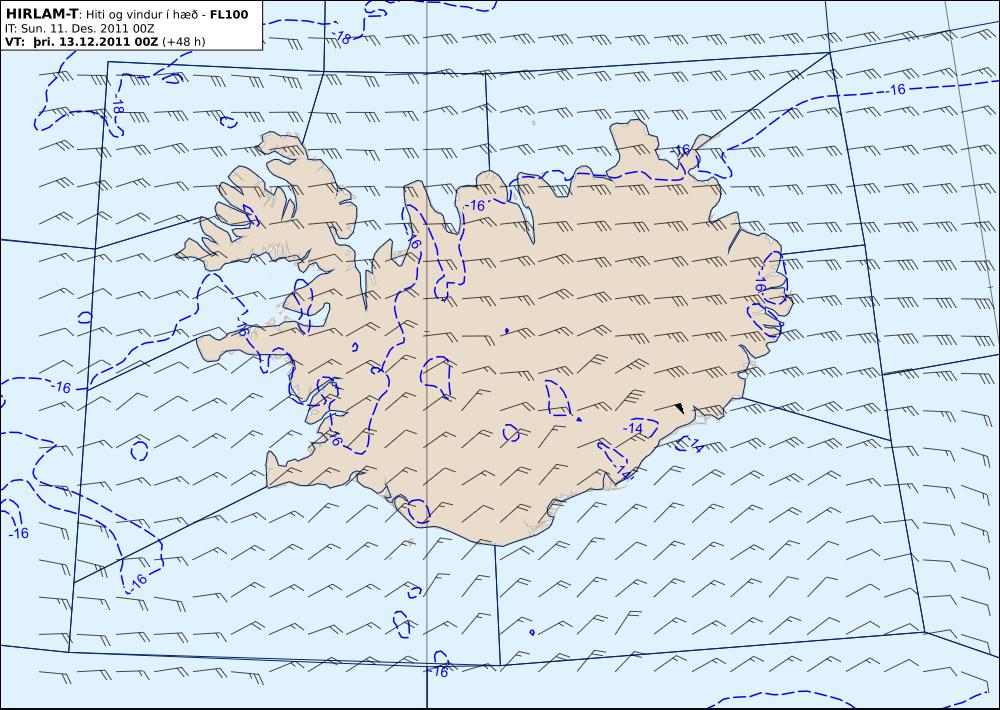The width and height of the screenshot is (1000, 710).
Task: Click the solid black wind pennant in southeast Iceland
Action: [680, 407]
